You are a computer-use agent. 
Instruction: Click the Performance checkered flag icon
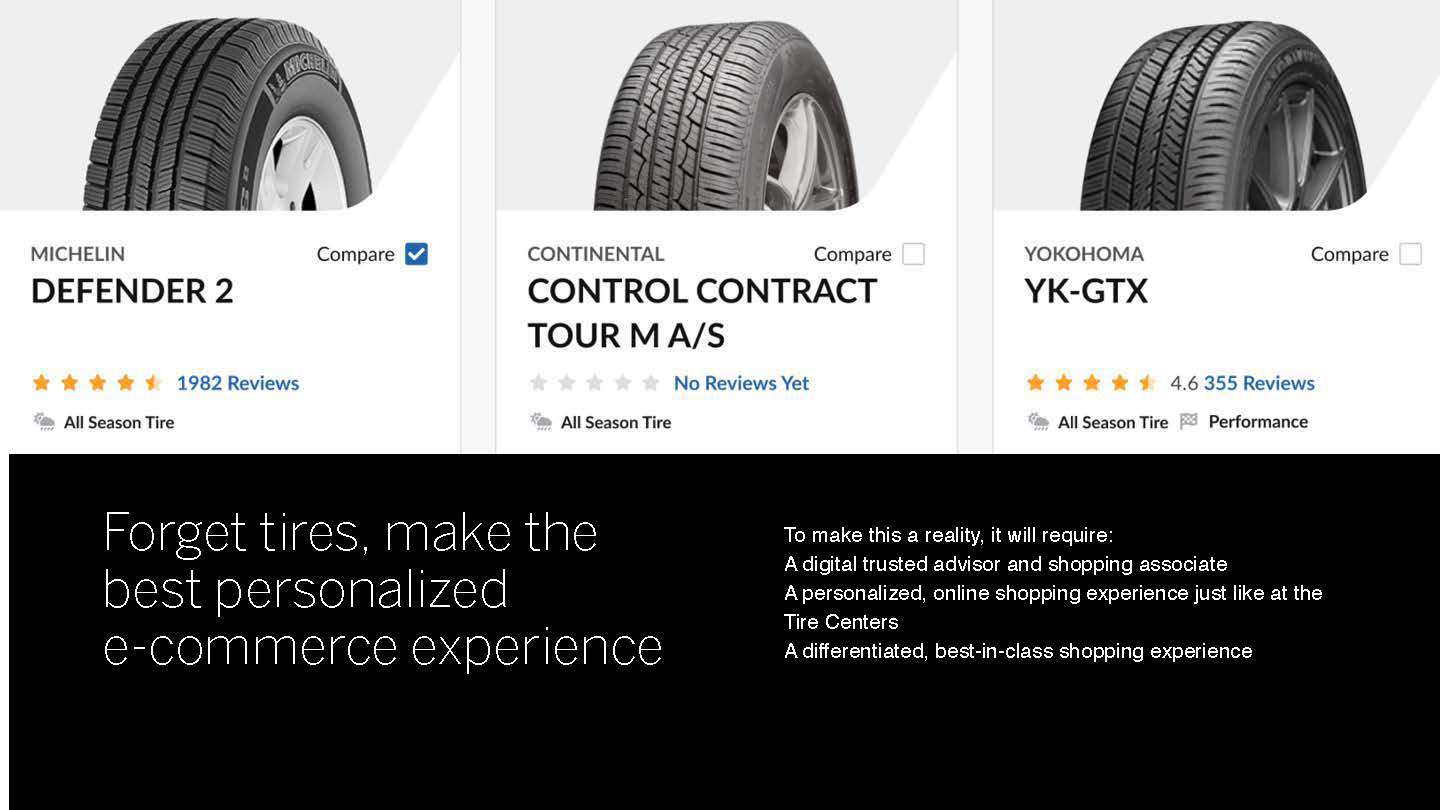[1188, 422]
